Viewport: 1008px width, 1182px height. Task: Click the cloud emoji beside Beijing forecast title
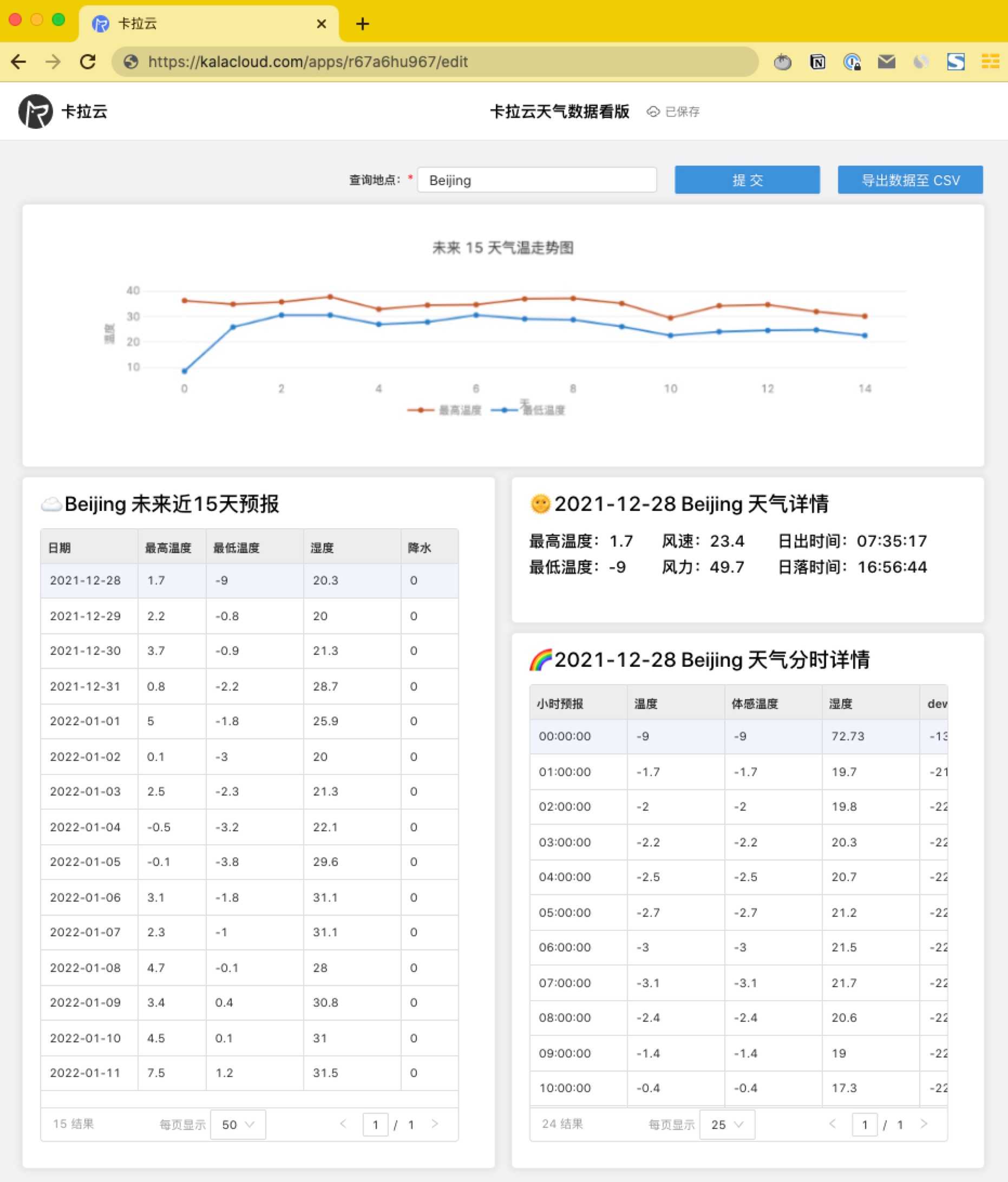(51, 504)
